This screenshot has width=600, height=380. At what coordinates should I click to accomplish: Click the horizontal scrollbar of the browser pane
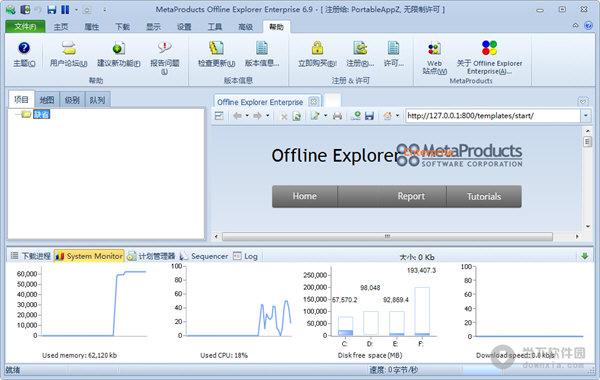[387, 236]
